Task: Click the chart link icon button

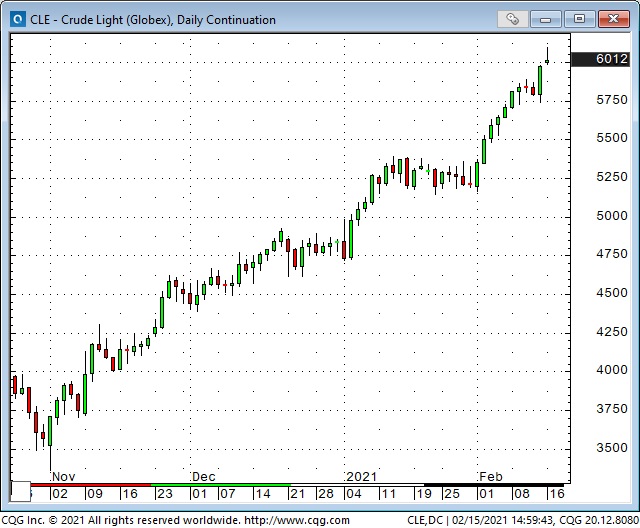Action: point(513,19)
